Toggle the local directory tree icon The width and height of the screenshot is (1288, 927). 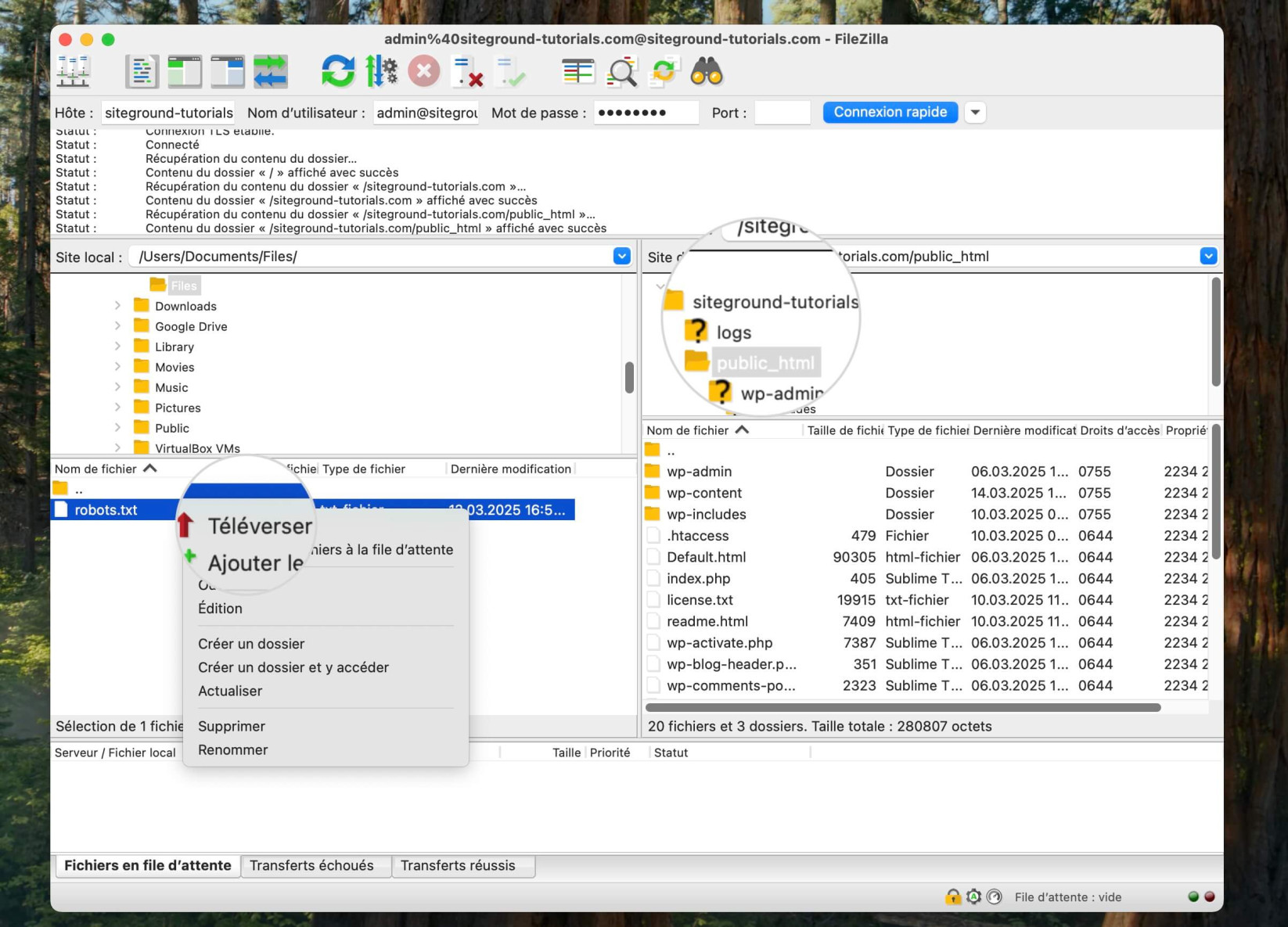185,72
